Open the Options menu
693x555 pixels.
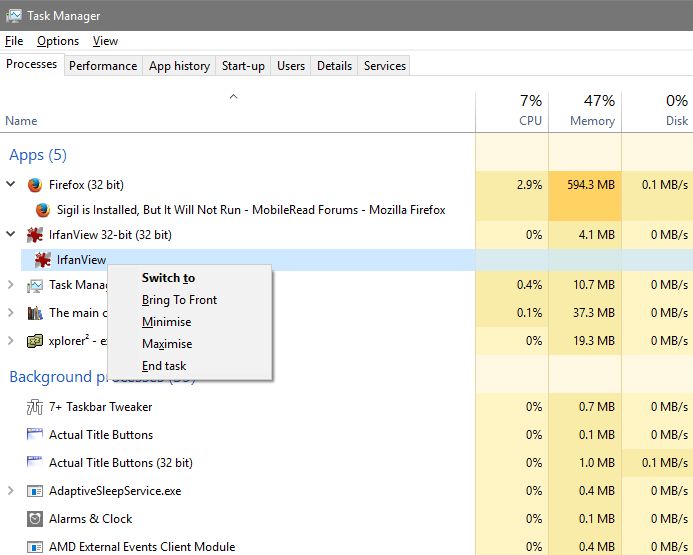(x=58, y=41)
